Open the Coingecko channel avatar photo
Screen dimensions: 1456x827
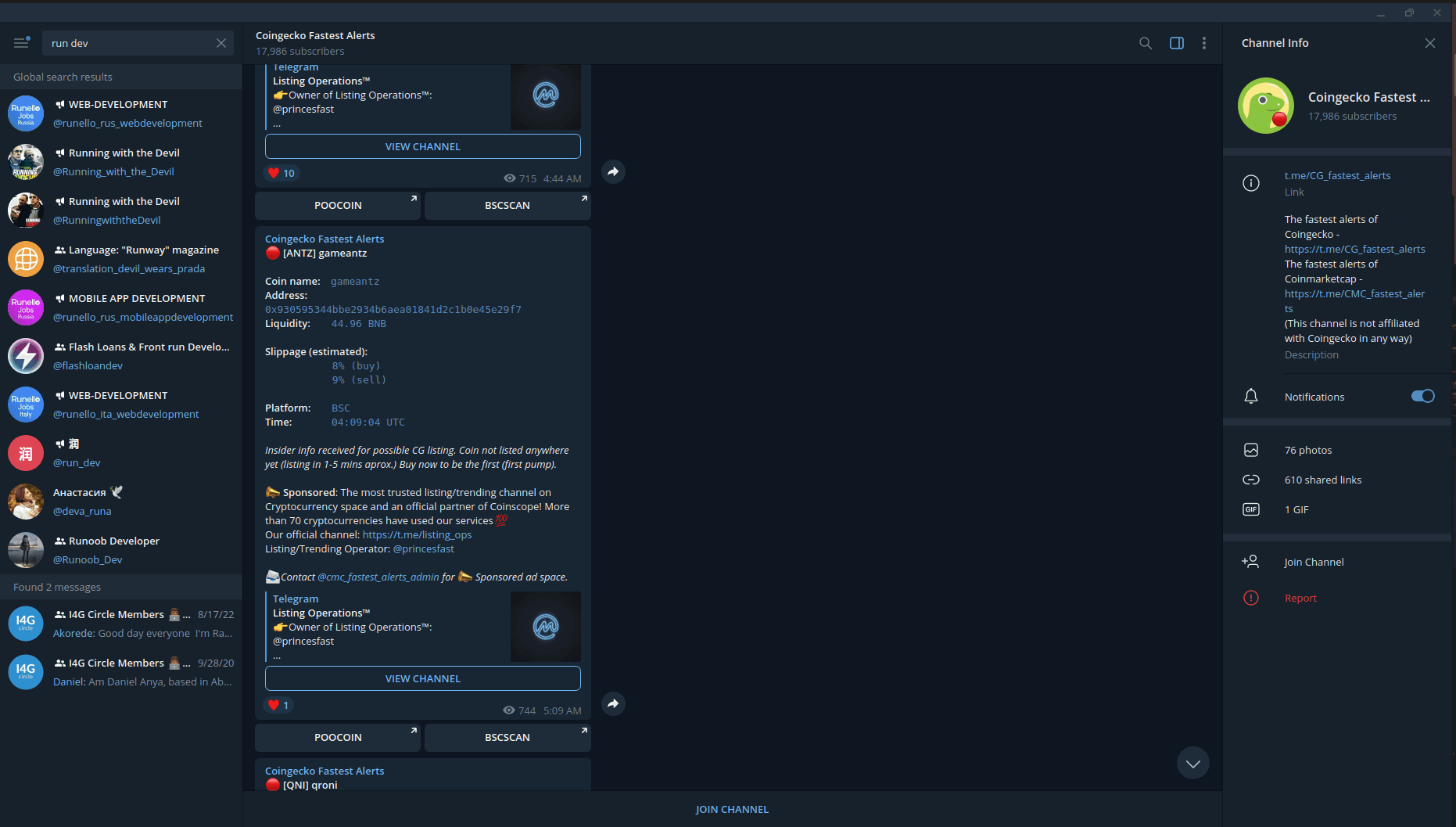point(1265,106)
